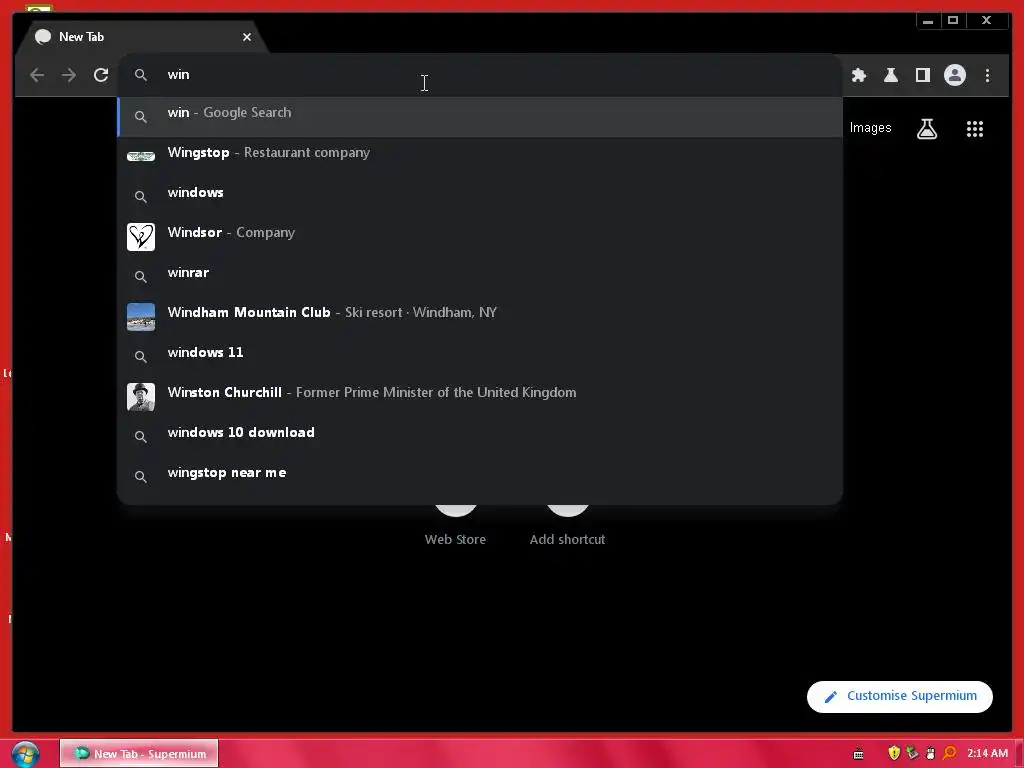Open the Labs flask icon in toolbar
This screenshot has height=768, width=1024.
891,75
